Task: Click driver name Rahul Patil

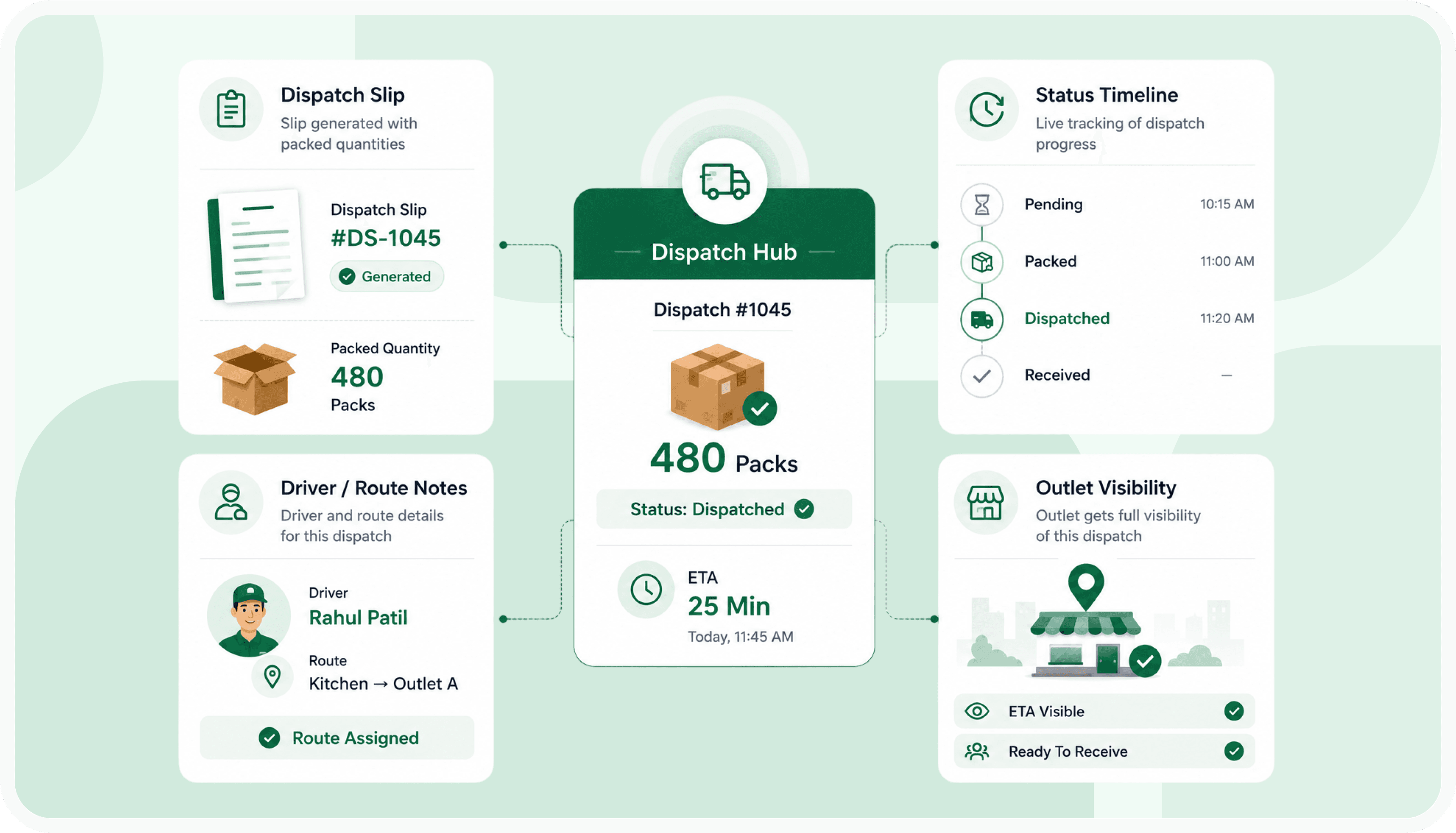Action: tap(358, 618)
